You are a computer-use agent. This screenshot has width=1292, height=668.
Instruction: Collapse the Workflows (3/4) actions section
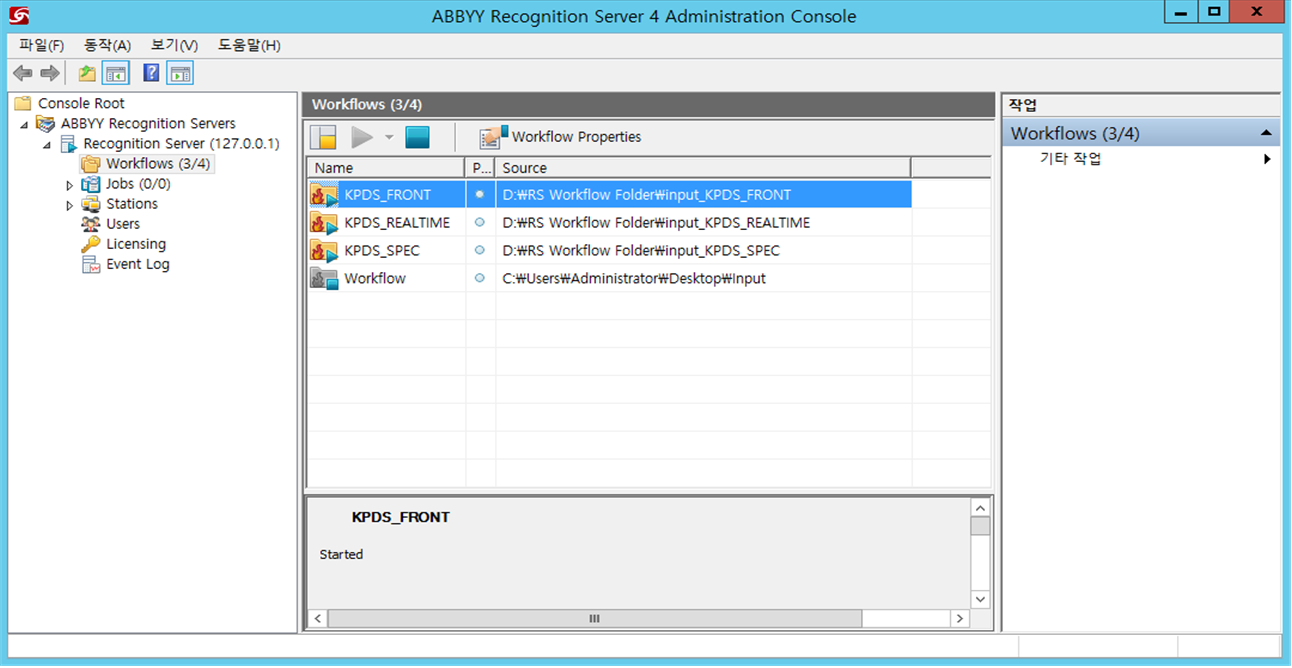1266,133
